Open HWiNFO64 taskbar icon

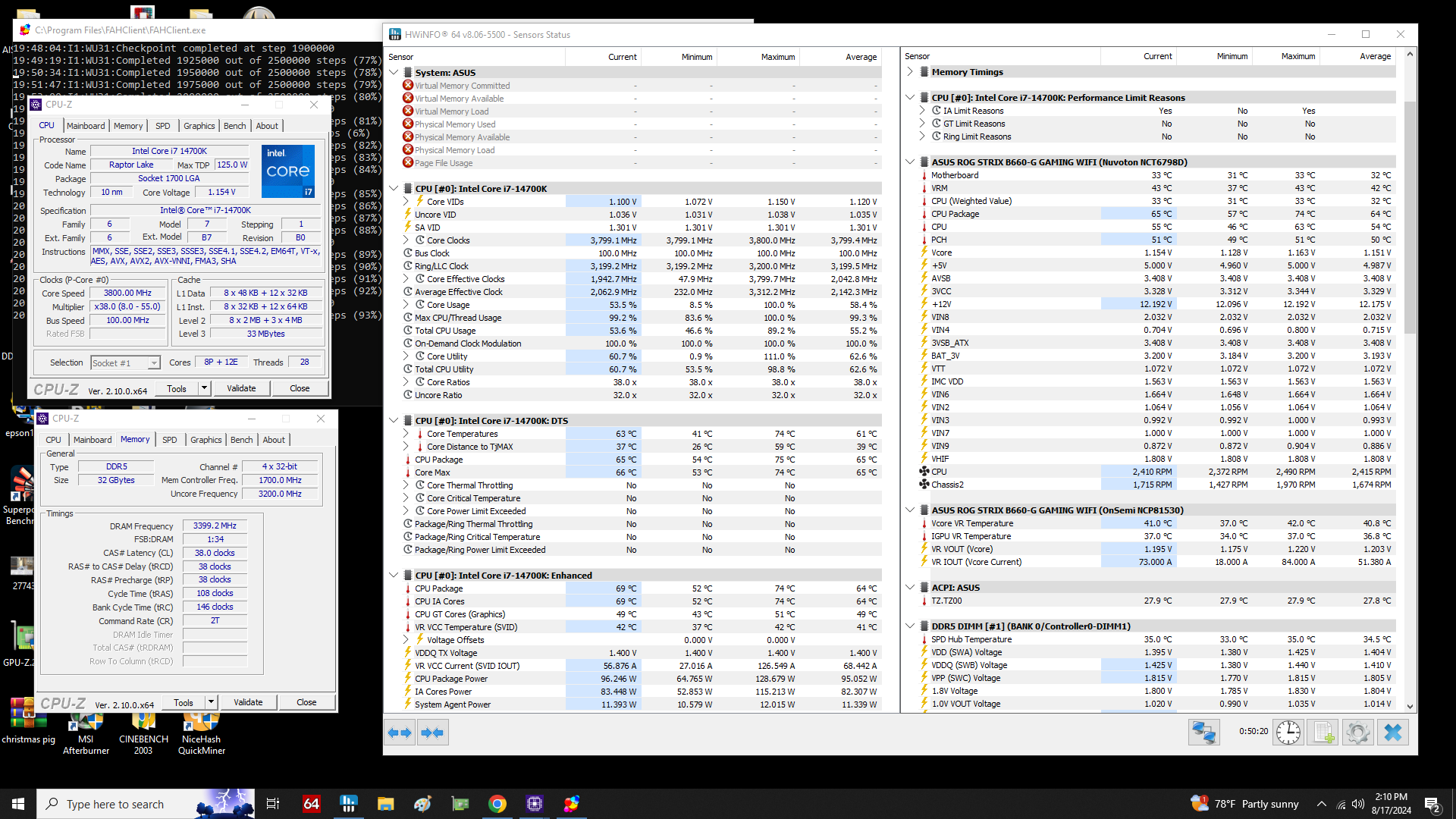[x=348, y=804]
